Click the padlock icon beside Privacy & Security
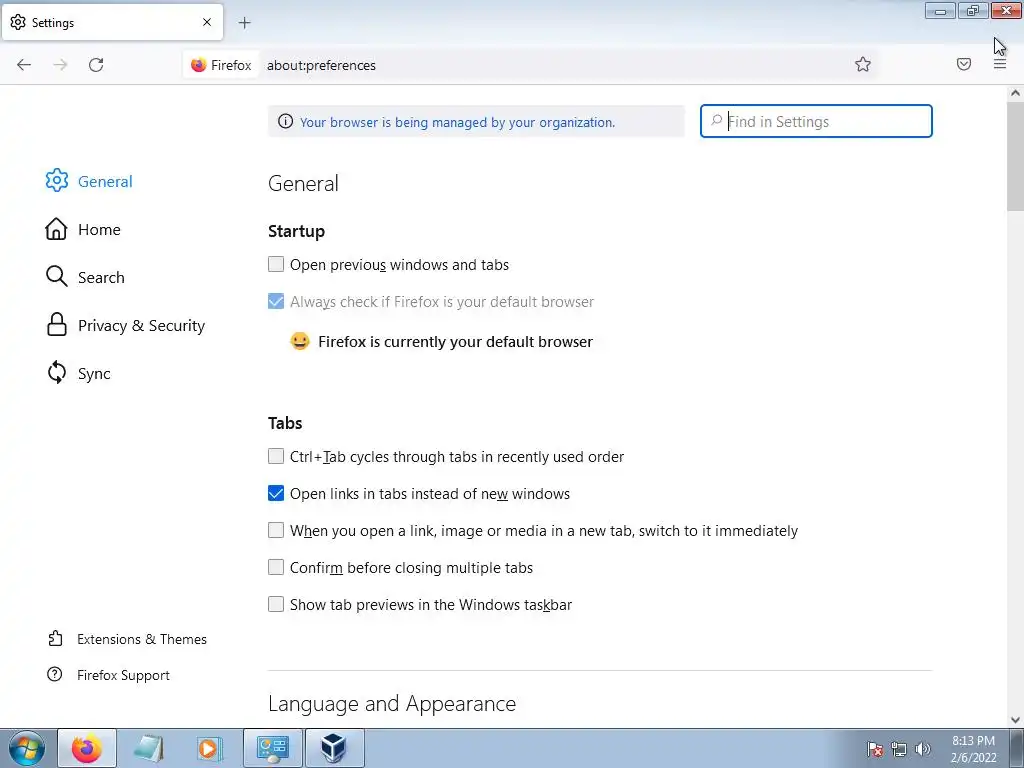1024x768 pixels. (x=57, y=324)
